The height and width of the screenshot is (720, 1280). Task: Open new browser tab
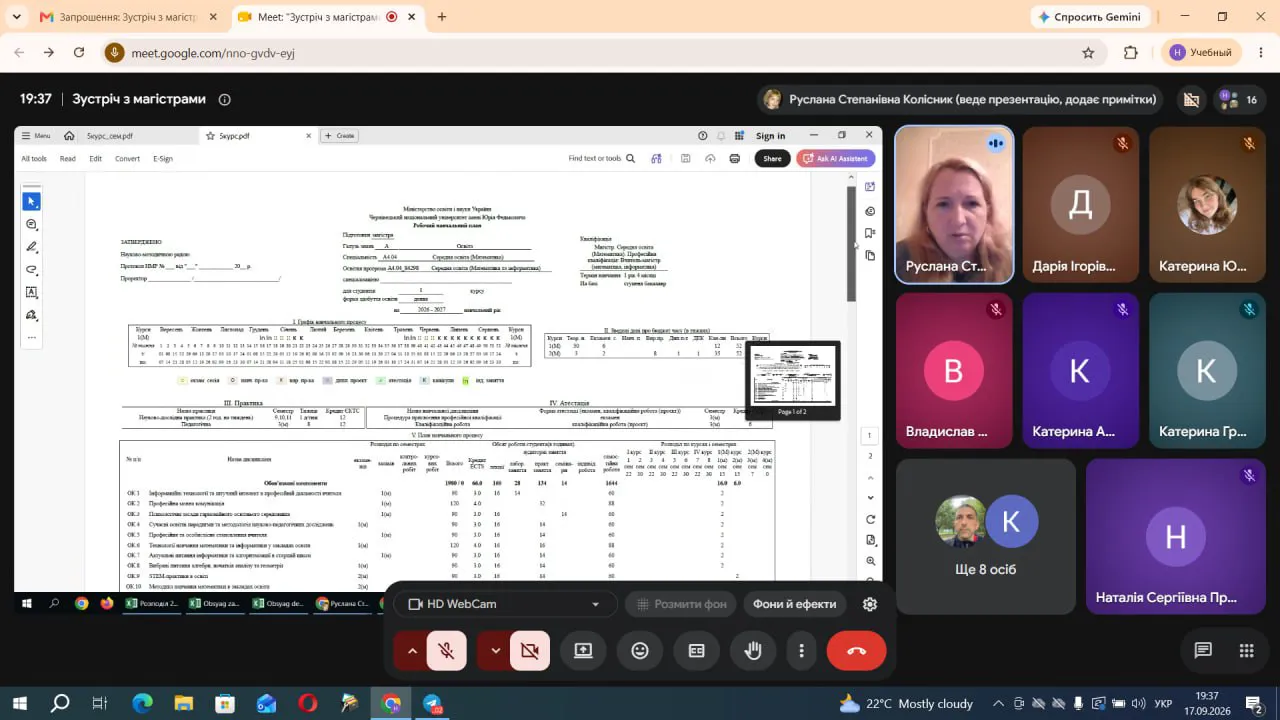442,17
